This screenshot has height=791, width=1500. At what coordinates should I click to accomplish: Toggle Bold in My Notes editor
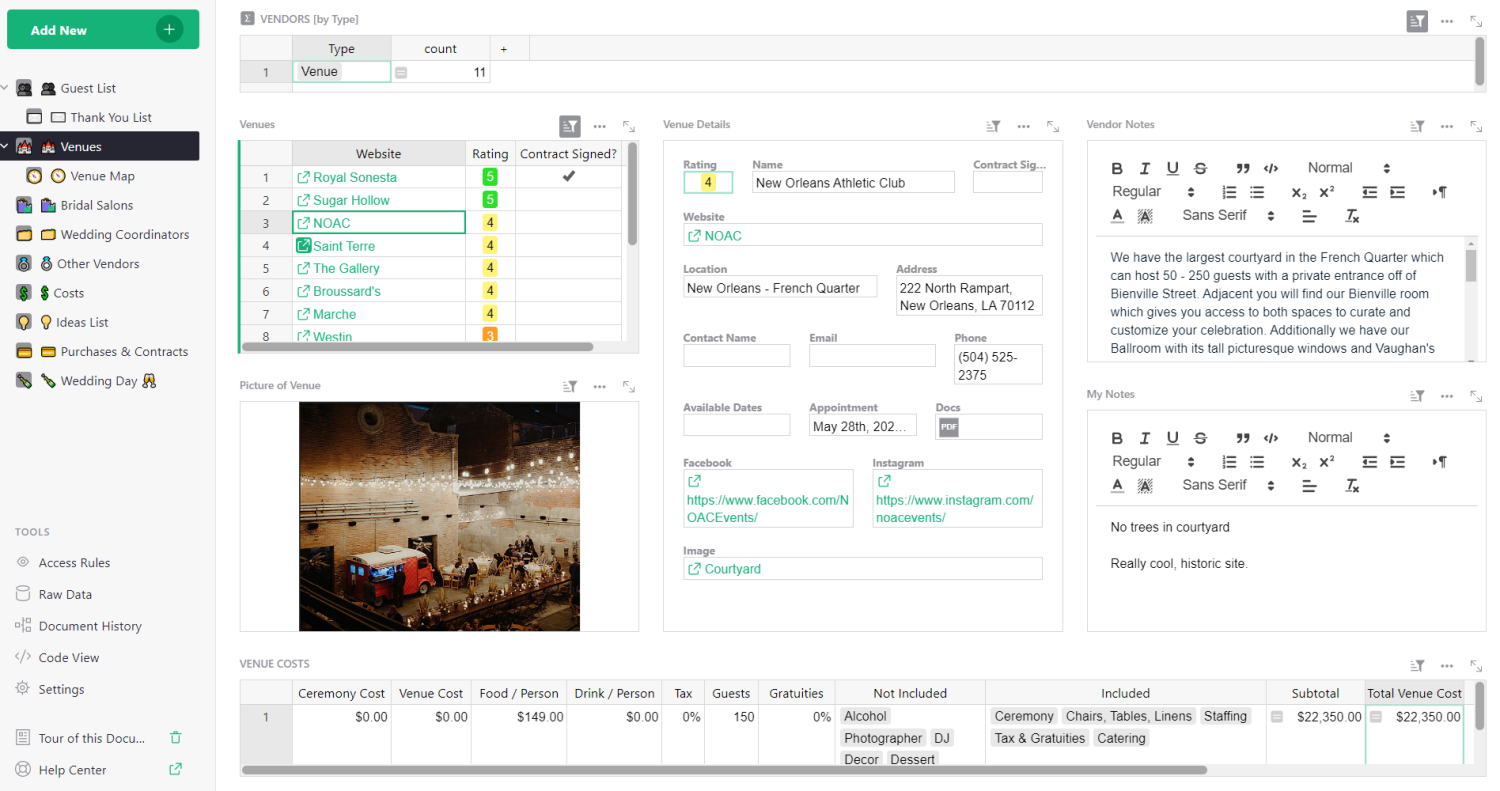click(x=1117, y=438)
